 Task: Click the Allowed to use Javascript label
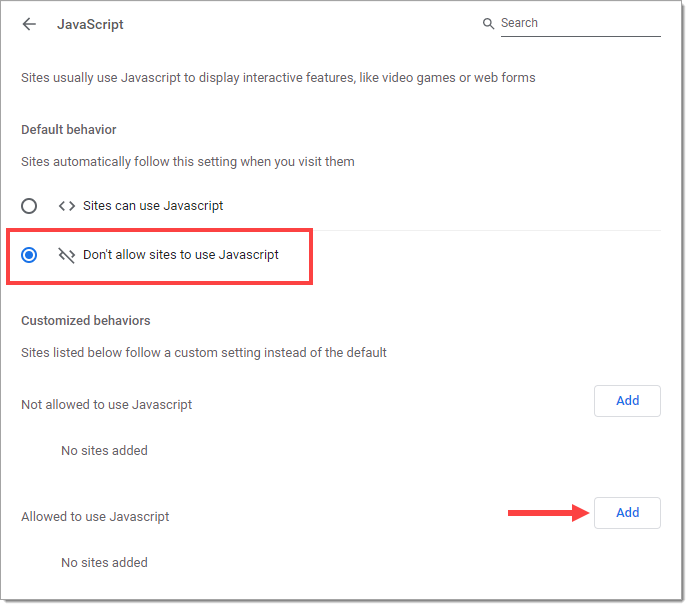point(95,517)
